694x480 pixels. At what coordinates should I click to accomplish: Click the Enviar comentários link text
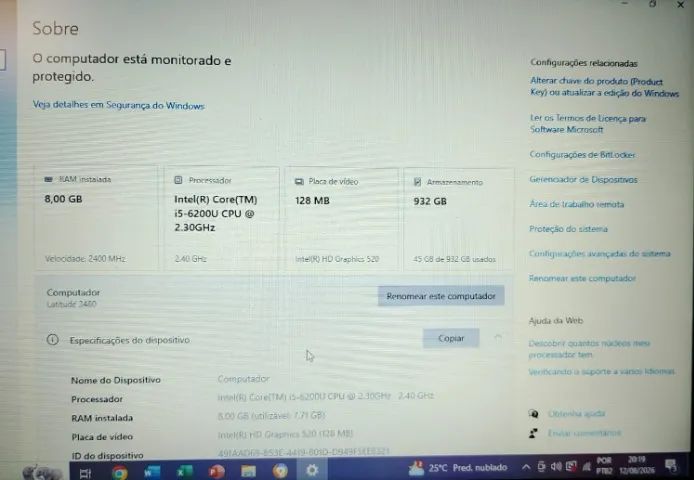[x=584, y=433]
